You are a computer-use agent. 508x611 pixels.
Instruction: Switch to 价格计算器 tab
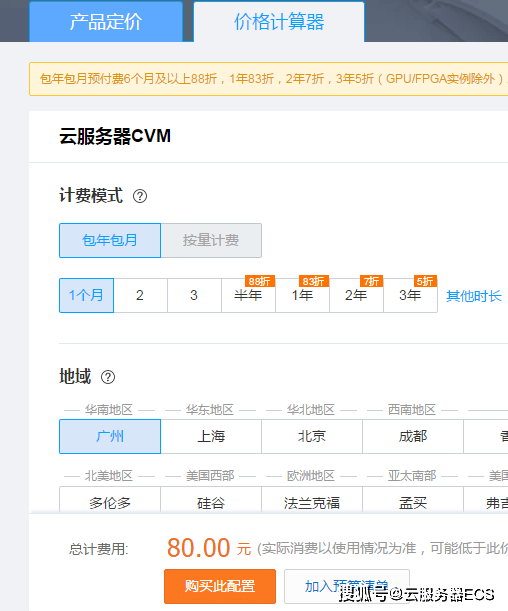pos(279,21)
